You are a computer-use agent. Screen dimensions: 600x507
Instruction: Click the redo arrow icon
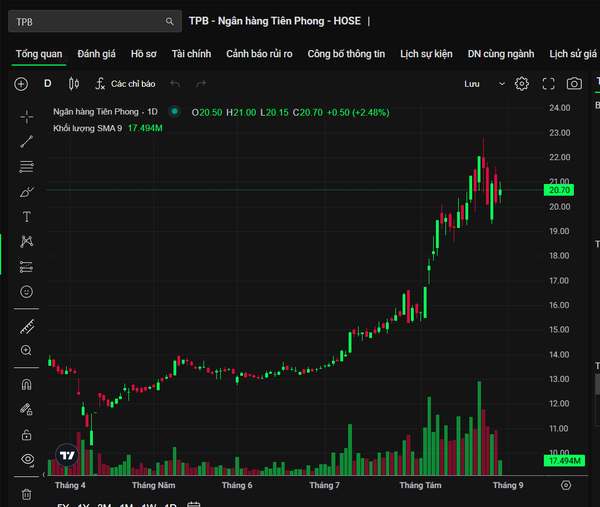click(x=201, y=83)
